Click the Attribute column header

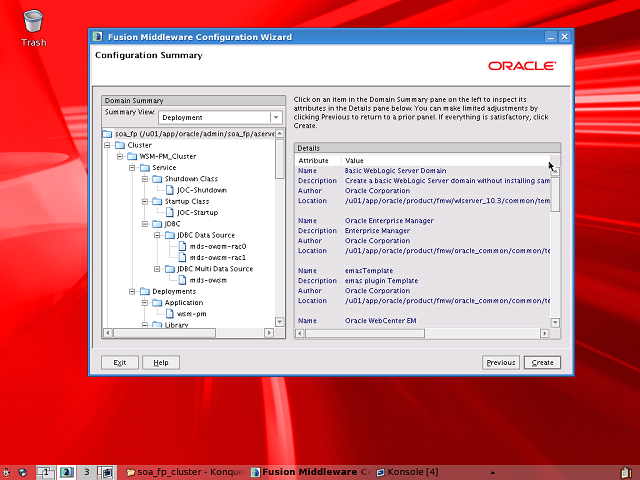coord(318,160)
